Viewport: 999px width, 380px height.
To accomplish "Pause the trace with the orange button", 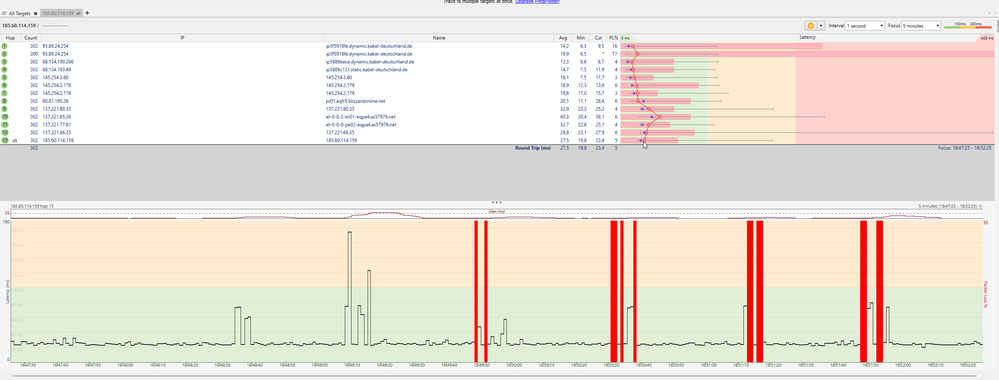I will 810,26.
